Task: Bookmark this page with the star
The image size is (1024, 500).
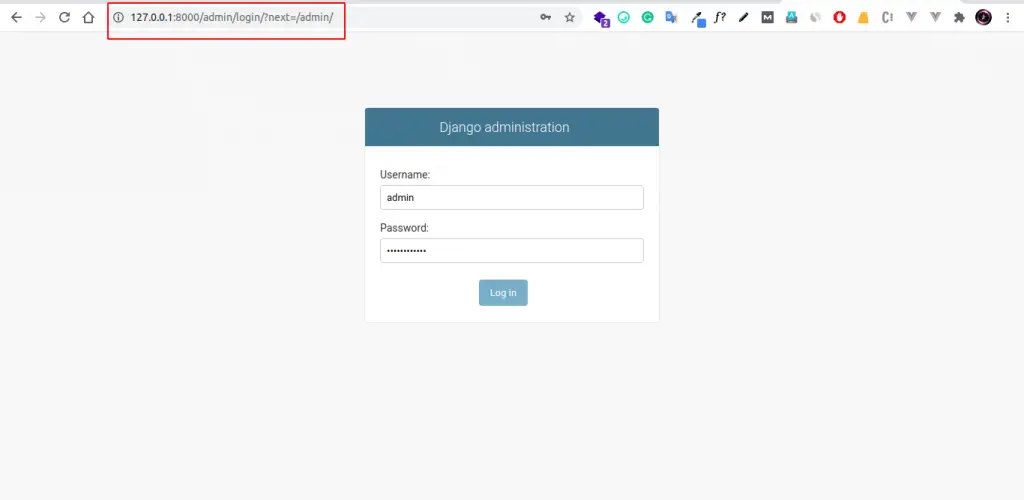Action: point(569,18)
